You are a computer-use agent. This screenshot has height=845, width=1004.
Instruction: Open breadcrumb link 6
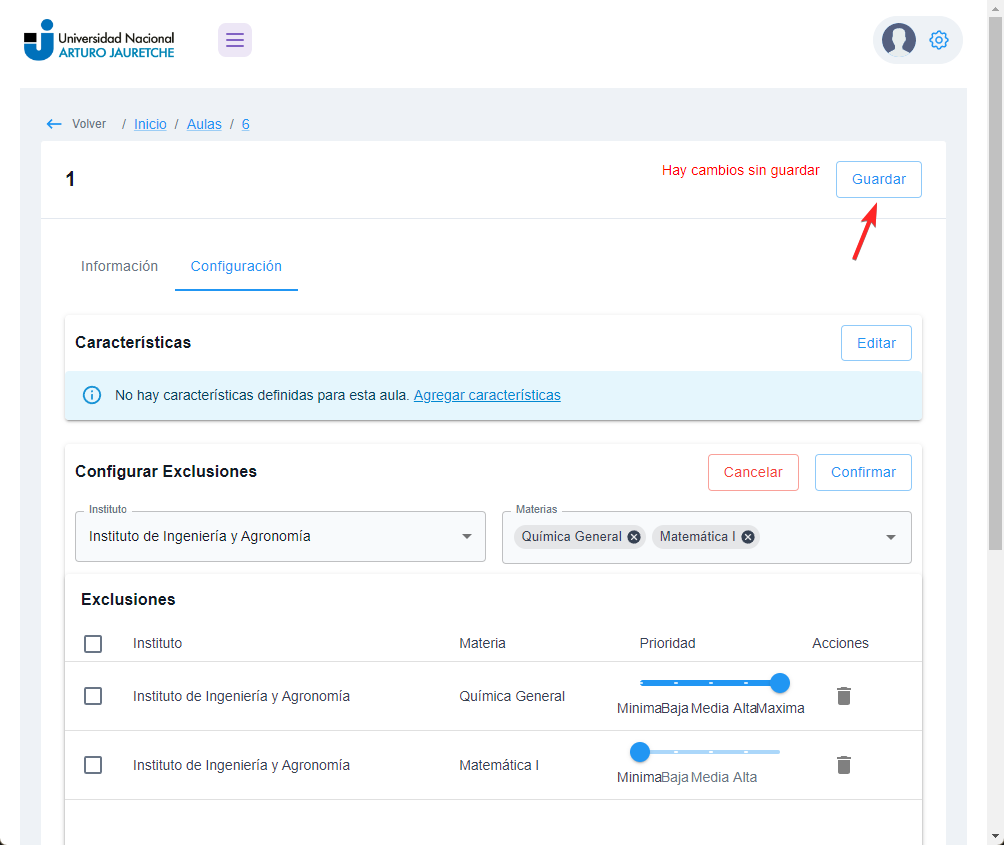(245, 124)
